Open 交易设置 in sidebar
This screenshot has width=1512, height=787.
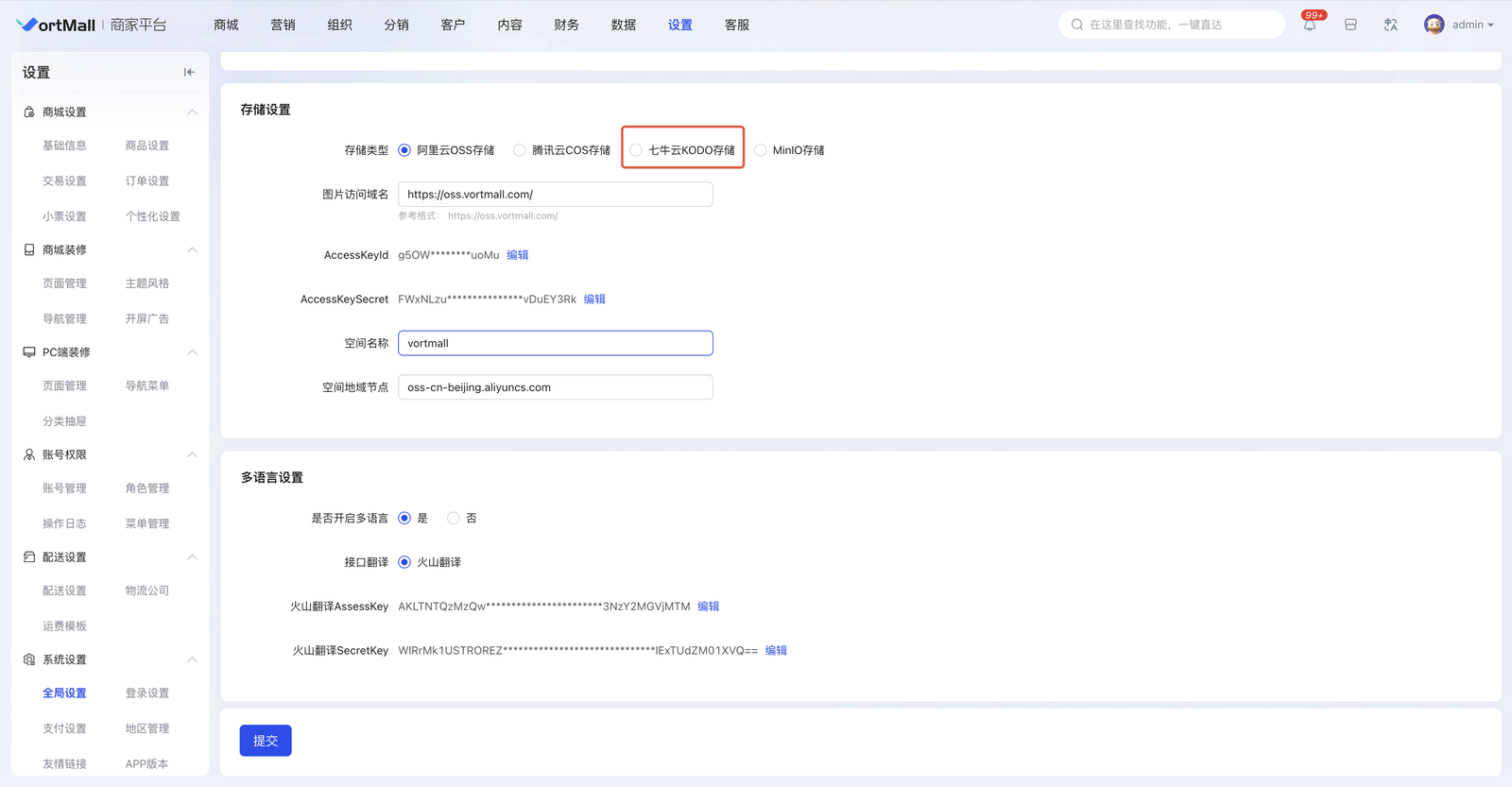tap(64, 181)
